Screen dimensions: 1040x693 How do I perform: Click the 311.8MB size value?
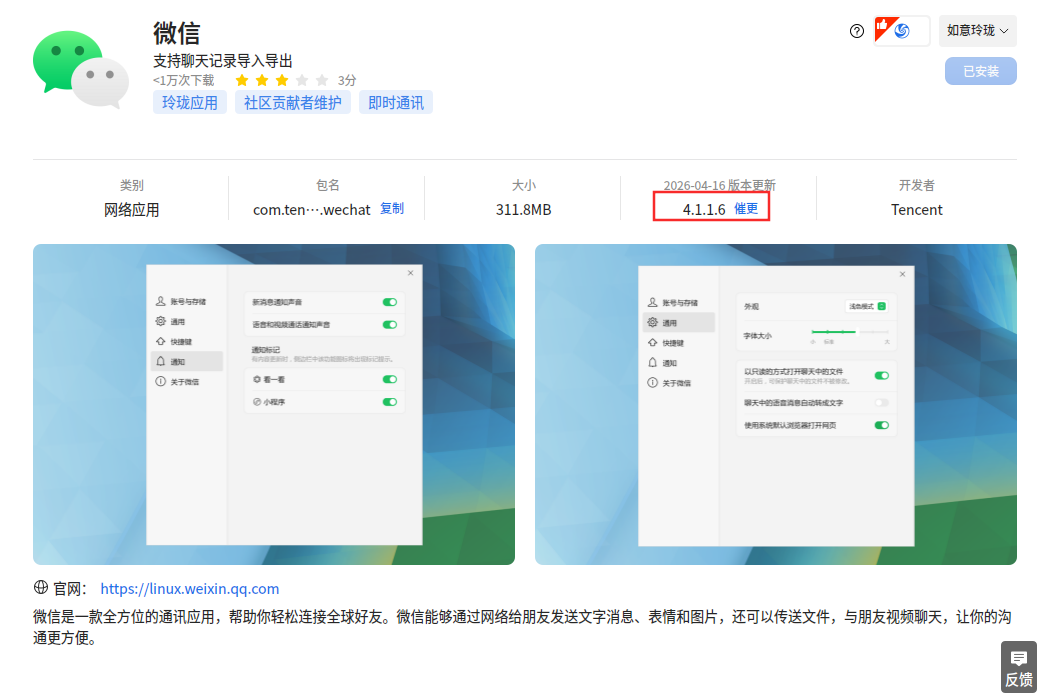pyautogui.click(x=523, y=210)
